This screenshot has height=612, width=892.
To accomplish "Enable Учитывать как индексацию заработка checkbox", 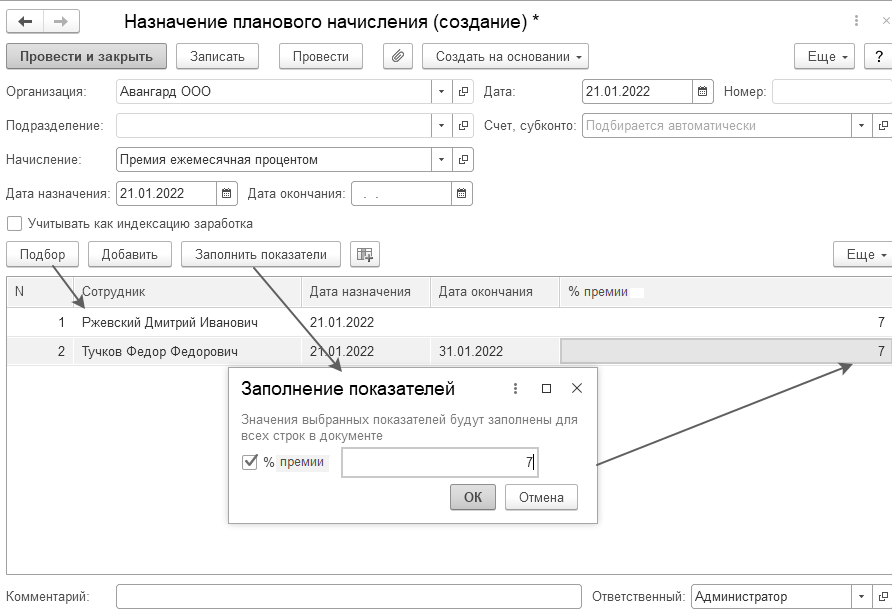I will tap(15, 224).
